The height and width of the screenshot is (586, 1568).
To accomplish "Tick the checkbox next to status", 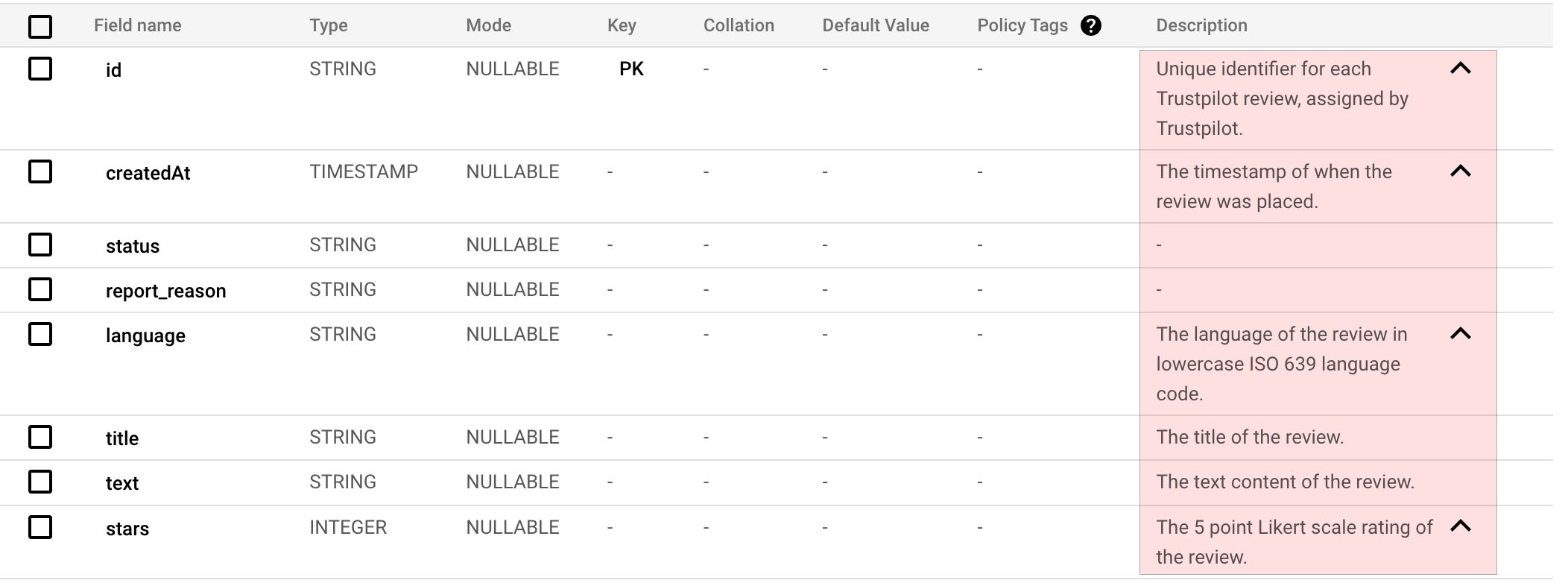I will pyautogui.click(x=40, y=245).
